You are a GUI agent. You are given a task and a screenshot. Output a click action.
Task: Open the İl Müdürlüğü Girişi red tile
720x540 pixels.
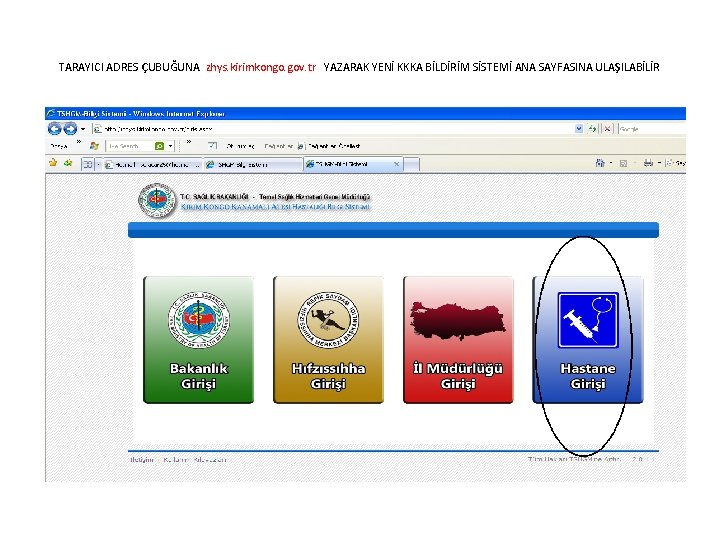point(458,340)
